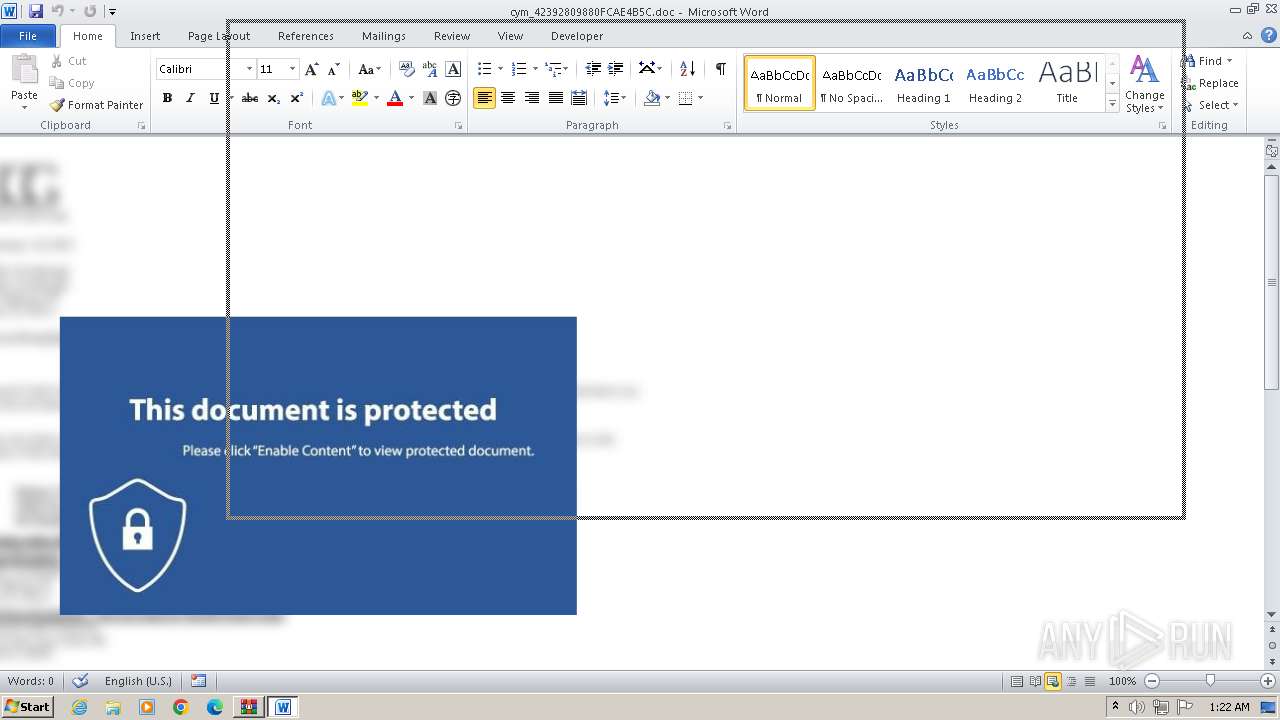This screenshot has width=1280, height=720.
Task: Apply red font color button
Action: [x=395, y=98]
